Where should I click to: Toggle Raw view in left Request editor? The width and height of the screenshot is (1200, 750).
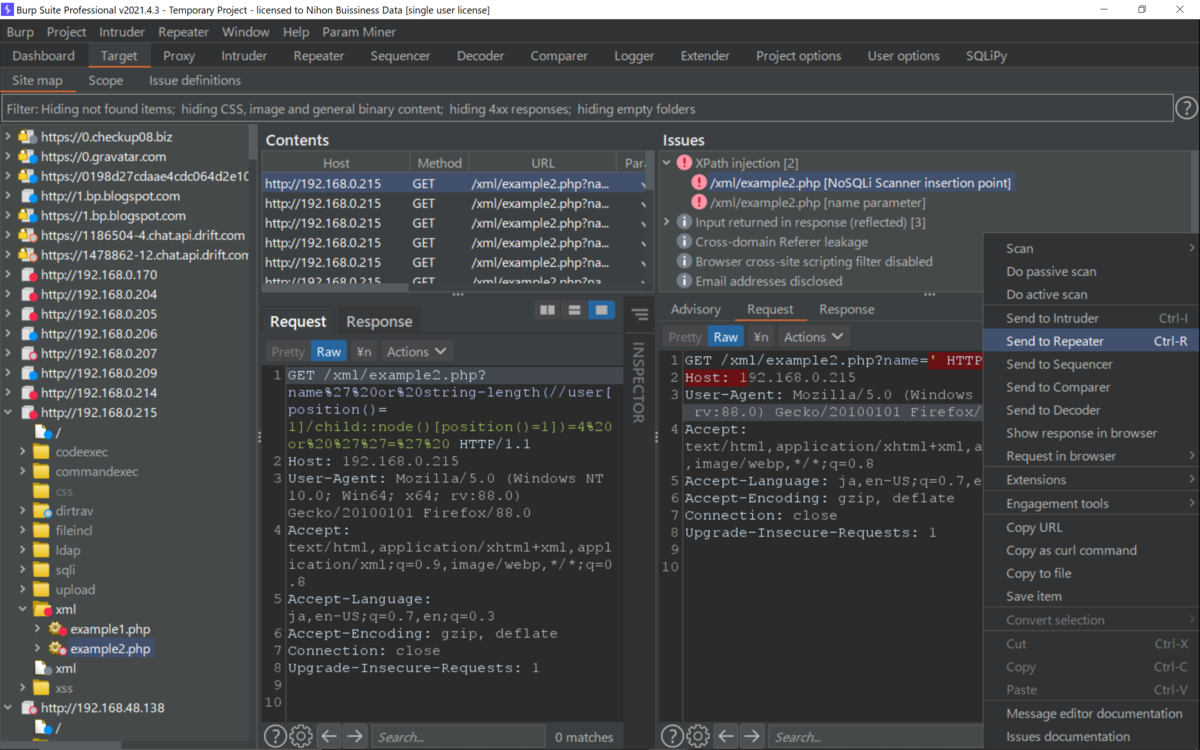(328, 351)
